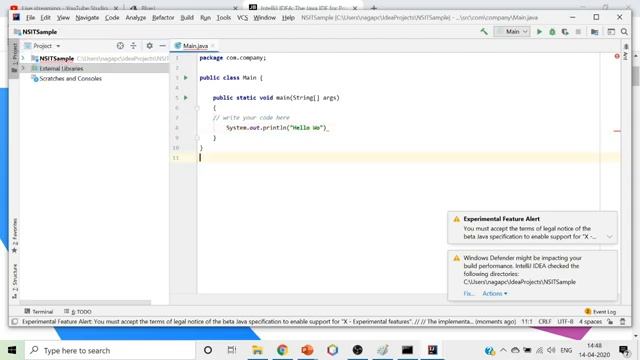The image size is (640, 360).
Task: Open Project panel settings gear
Action: point(149,46)
